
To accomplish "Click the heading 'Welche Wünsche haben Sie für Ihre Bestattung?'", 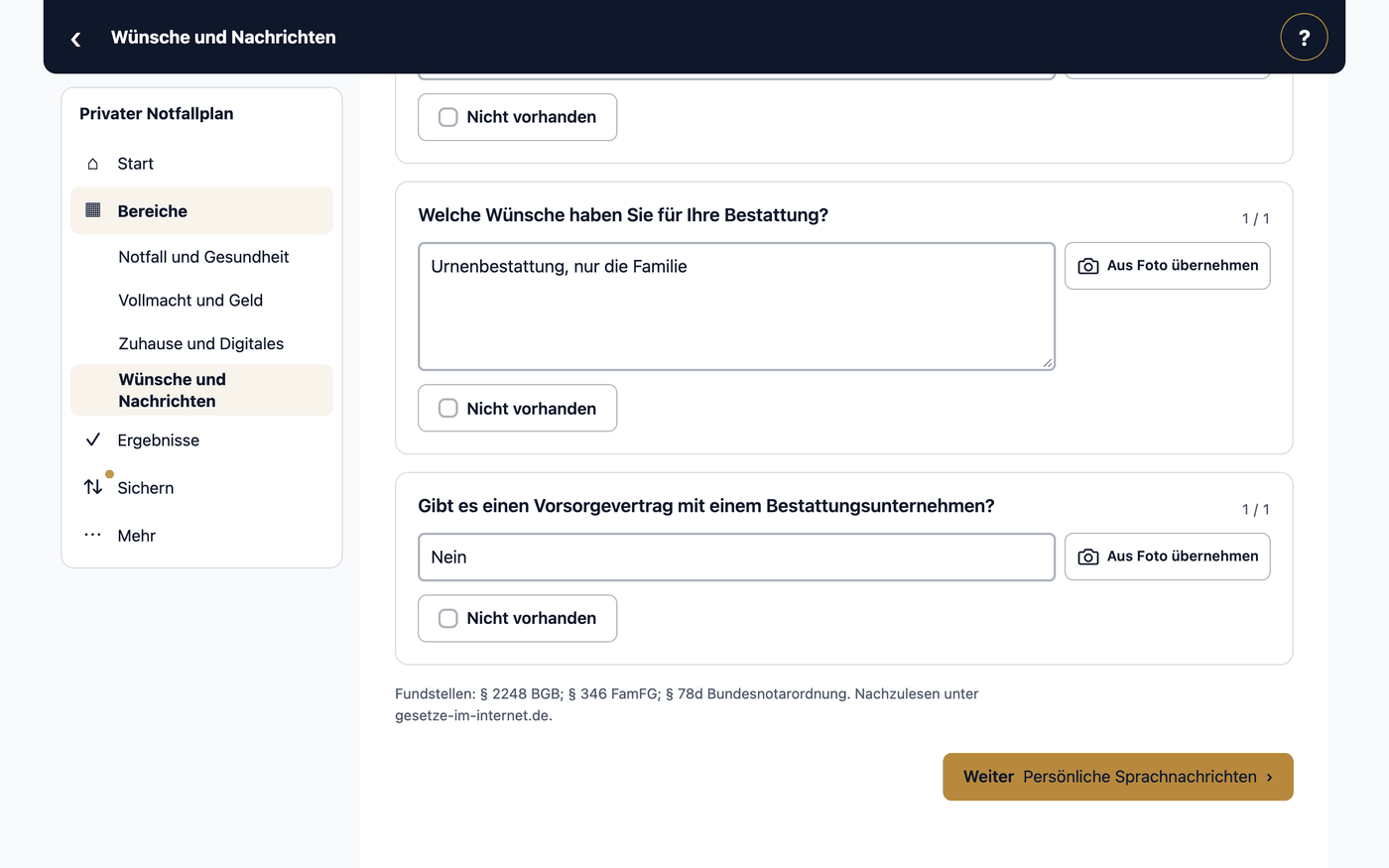I will (x=623, y=215).
